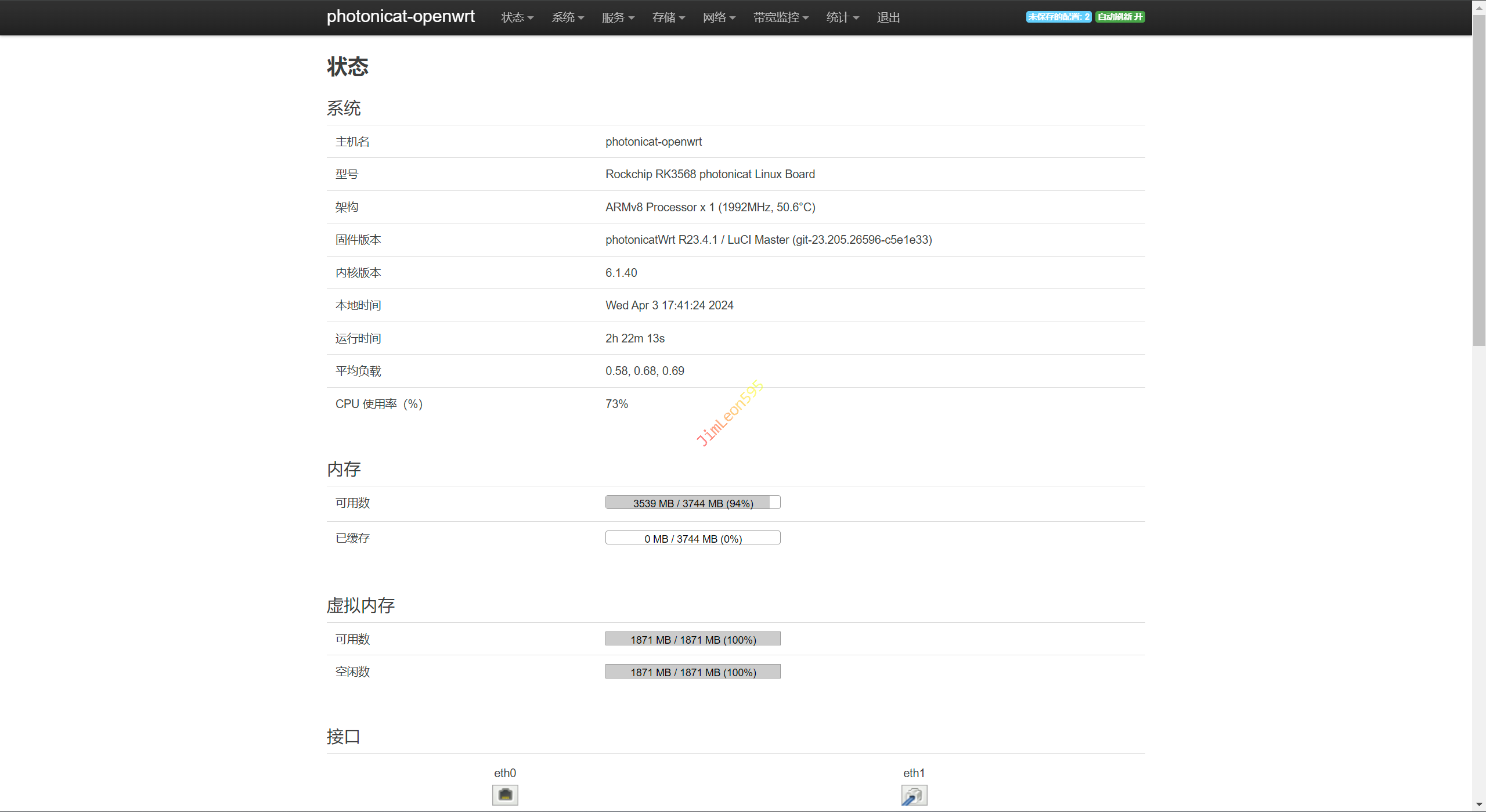
Task: Click the swap free (空闲数) progress bar
Action: [692, 672]
